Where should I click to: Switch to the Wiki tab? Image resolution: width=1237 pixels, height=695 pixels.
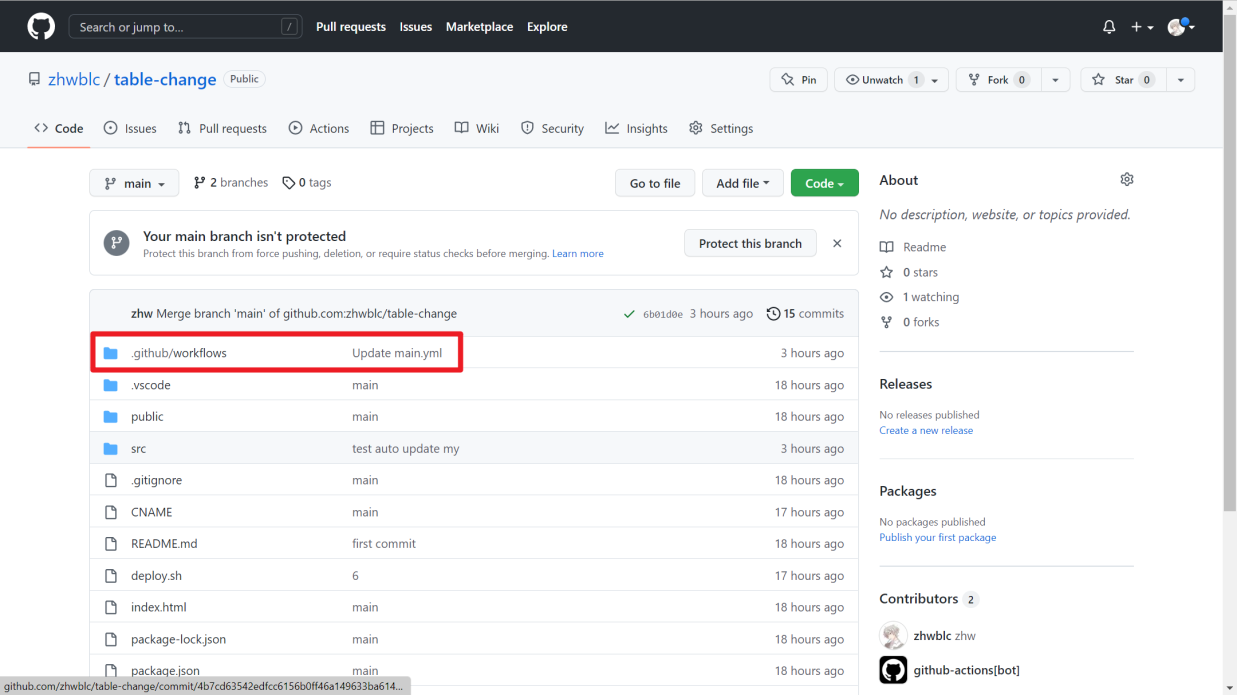[x=477, y=128]
